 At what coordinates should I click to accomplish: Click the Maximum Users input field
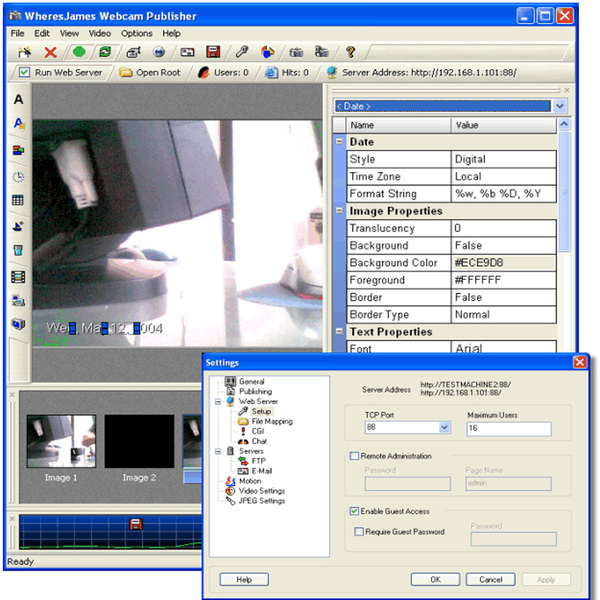click(509, 429)
